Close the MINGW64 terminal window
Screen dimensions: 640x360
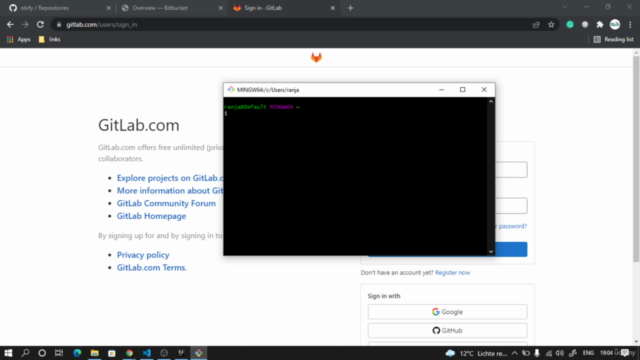[484, 89]
